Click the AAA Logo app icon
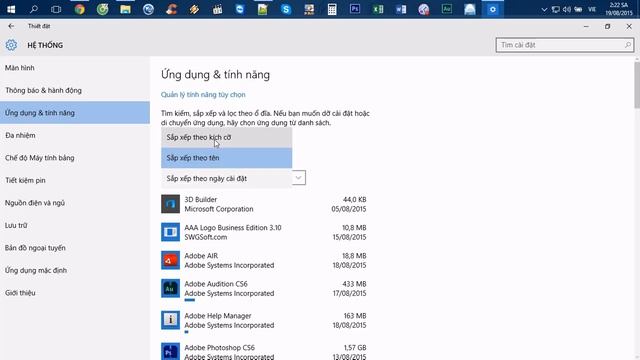Screen dimensions: 640x360 point(170,232)
